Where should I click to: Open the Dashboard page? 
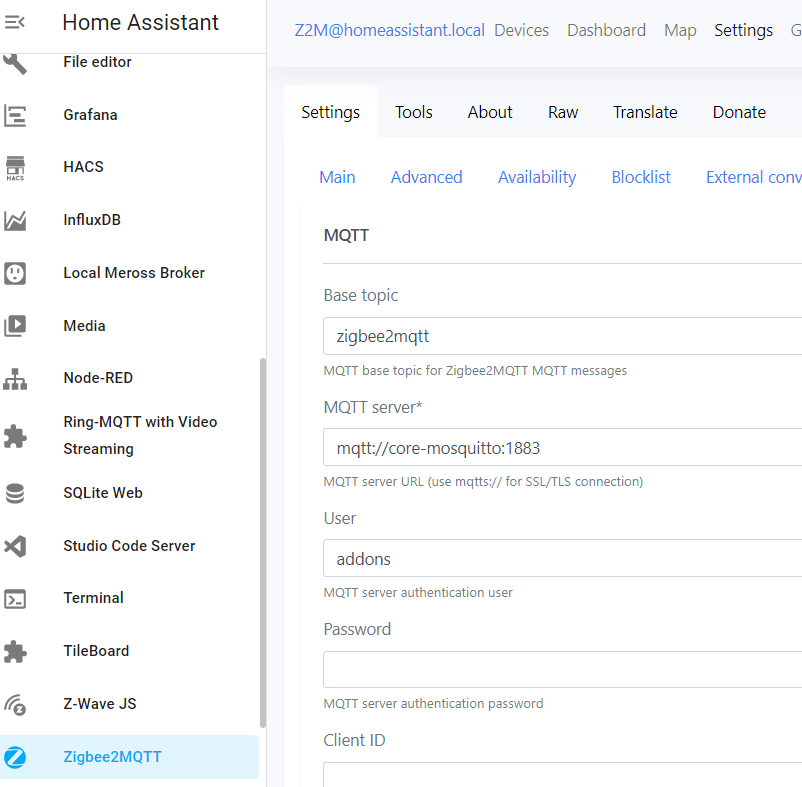606,30
